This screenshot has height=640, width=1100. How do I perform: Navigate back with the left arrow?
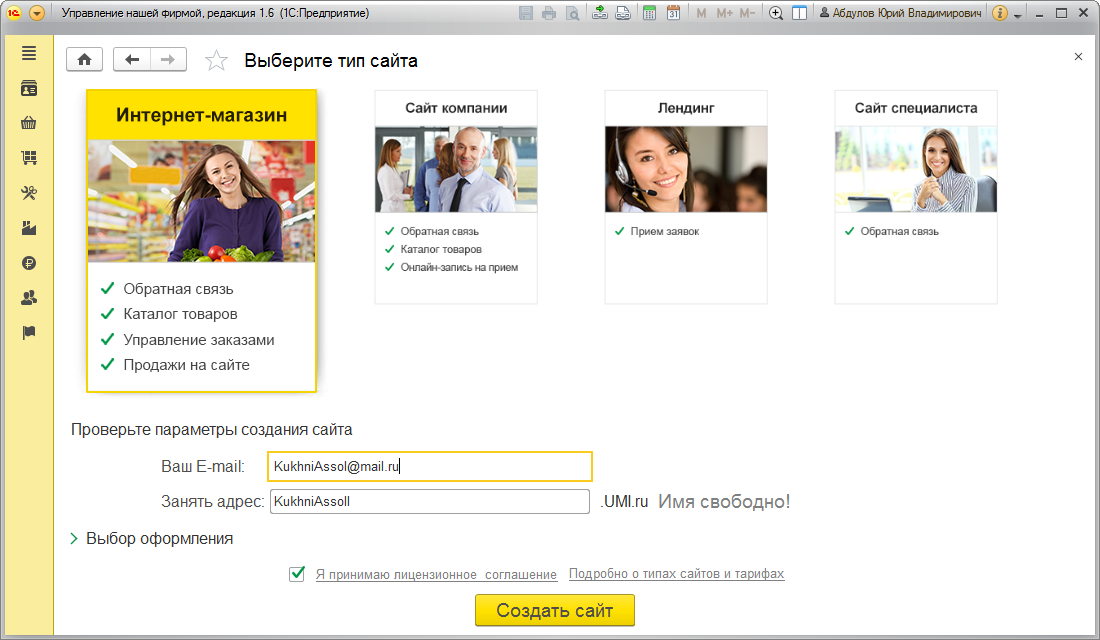tap(132, 60)
